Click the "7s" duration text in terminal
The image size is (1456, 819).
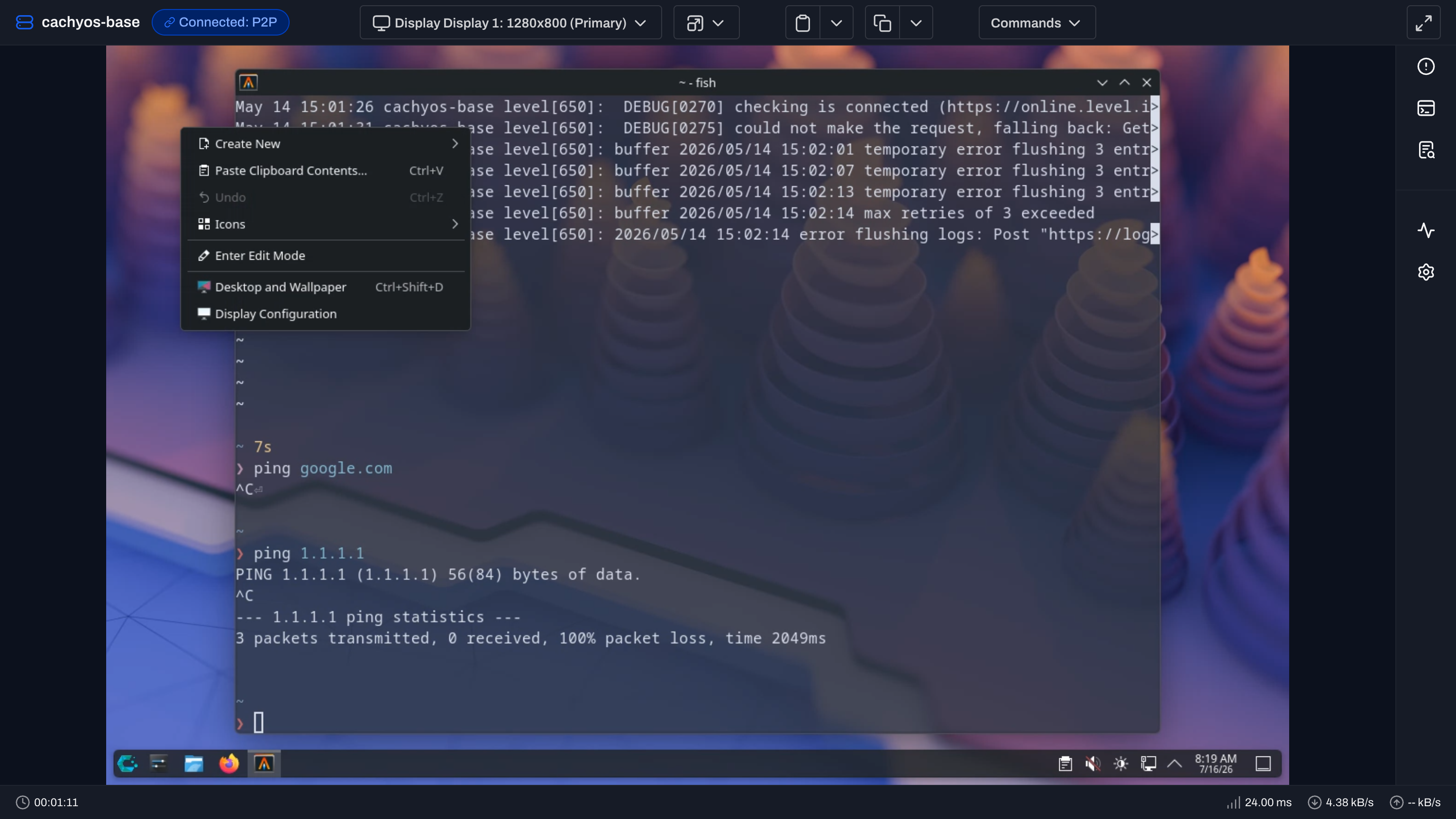[x=263, y=447]
